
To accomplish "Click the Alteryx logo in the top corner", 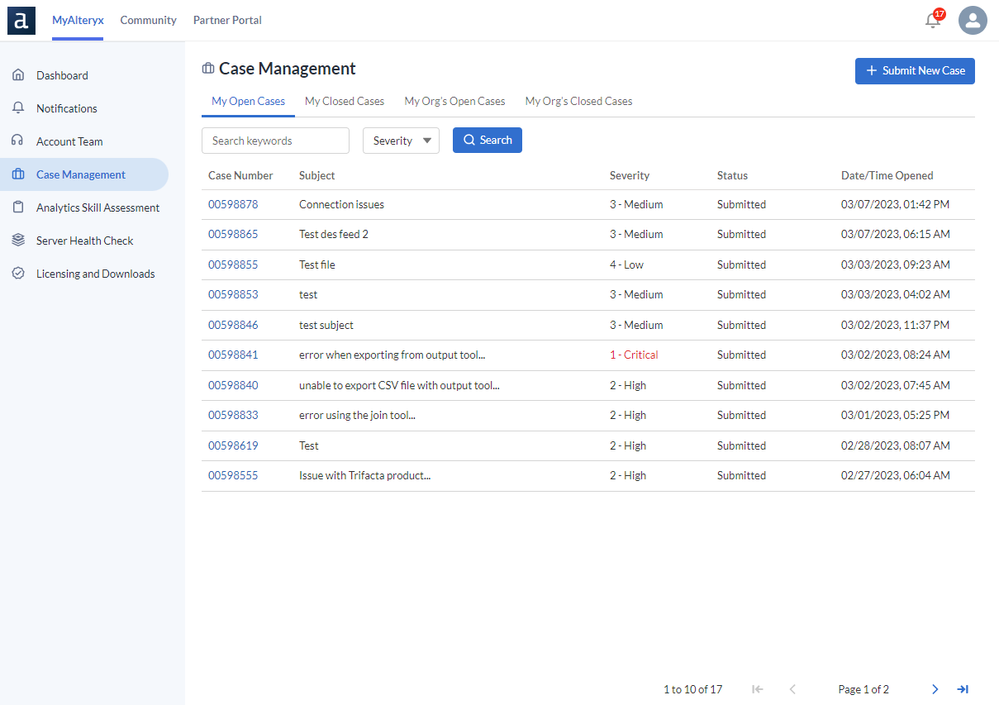I will 21,20.
